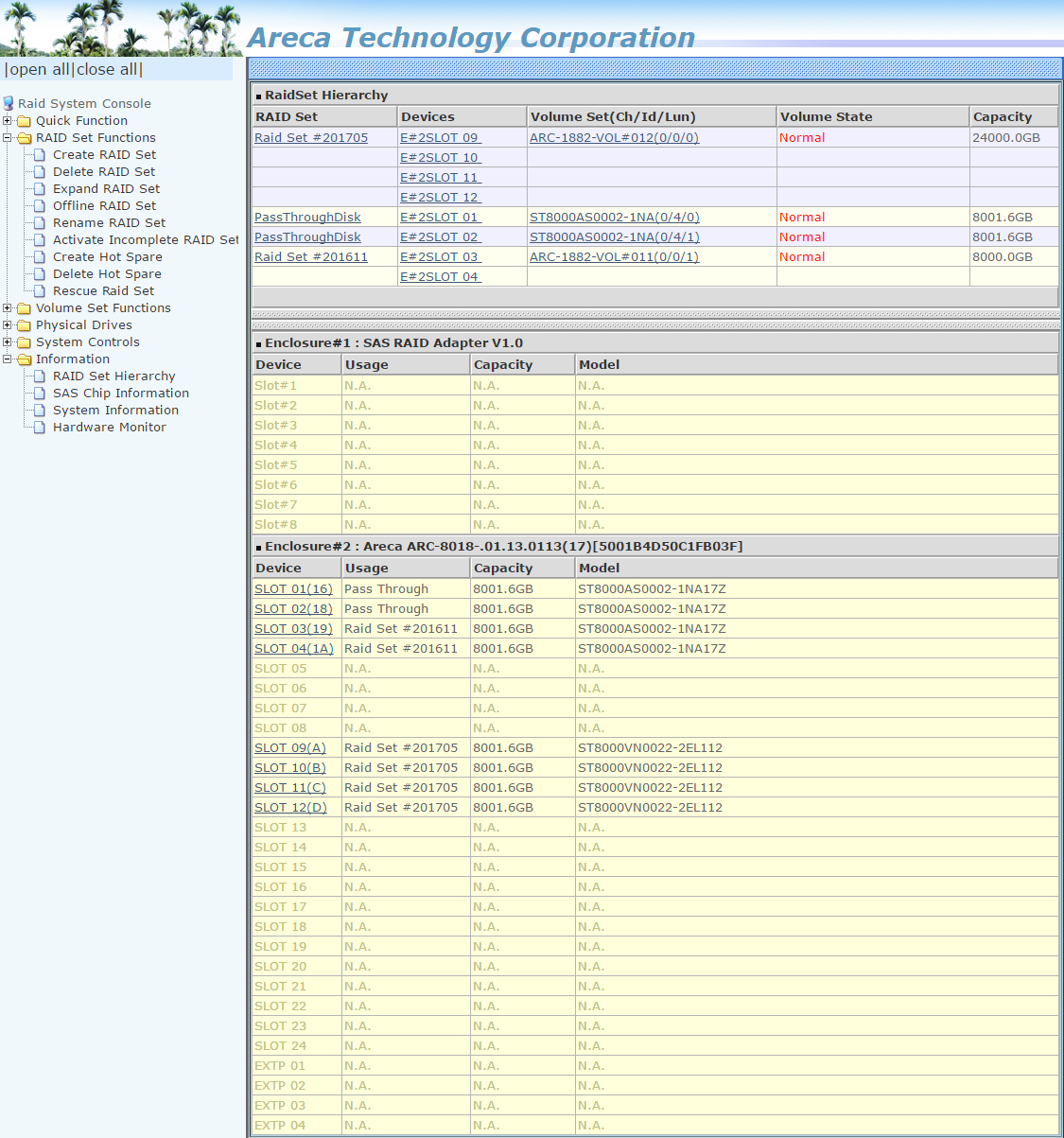1064x1138 pixels.
Task: Open System Information page
Action: tap(115, 411)
